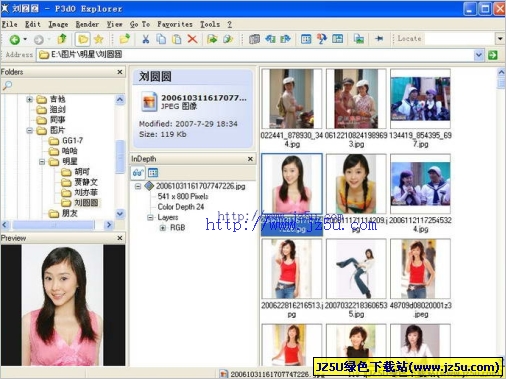Select thumbnail 022441_878930_344.jpg
Screen dimensions: 506x379
[292, 98]
